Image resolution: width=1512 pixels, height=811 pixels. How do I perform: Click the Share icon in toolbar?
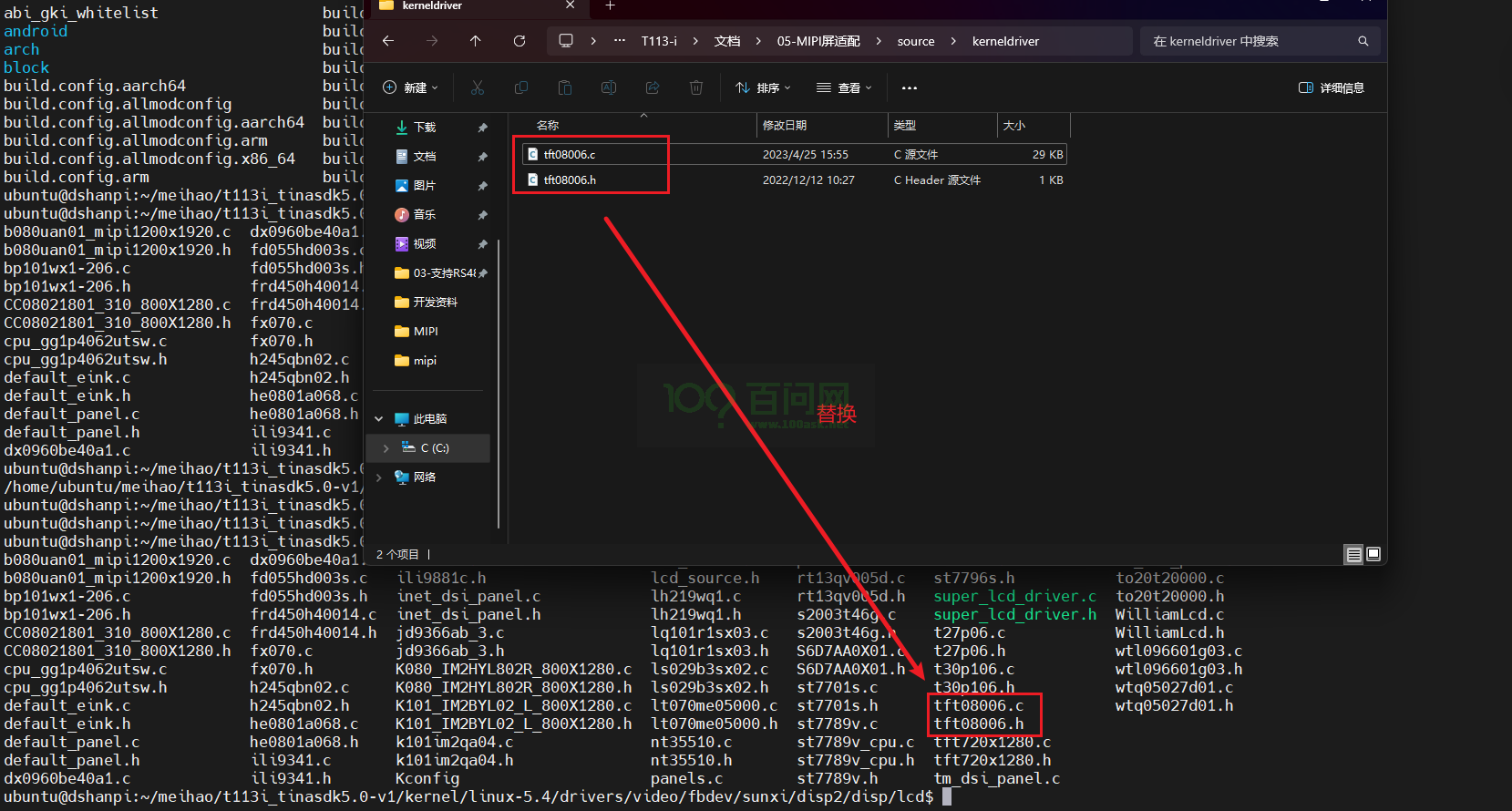[x=653, y=87]
